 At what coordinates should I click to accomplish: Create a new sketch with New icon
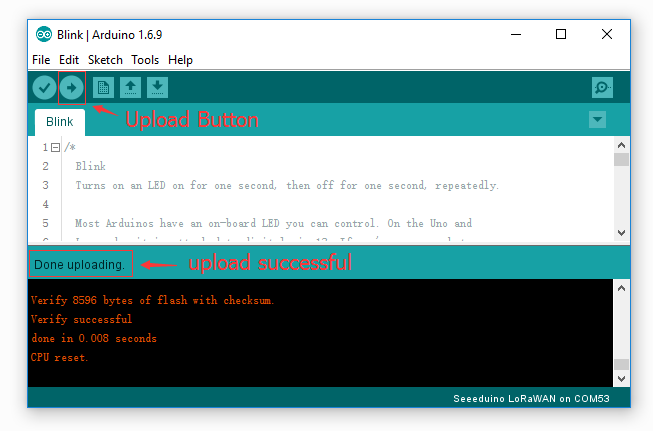(103, 88)
